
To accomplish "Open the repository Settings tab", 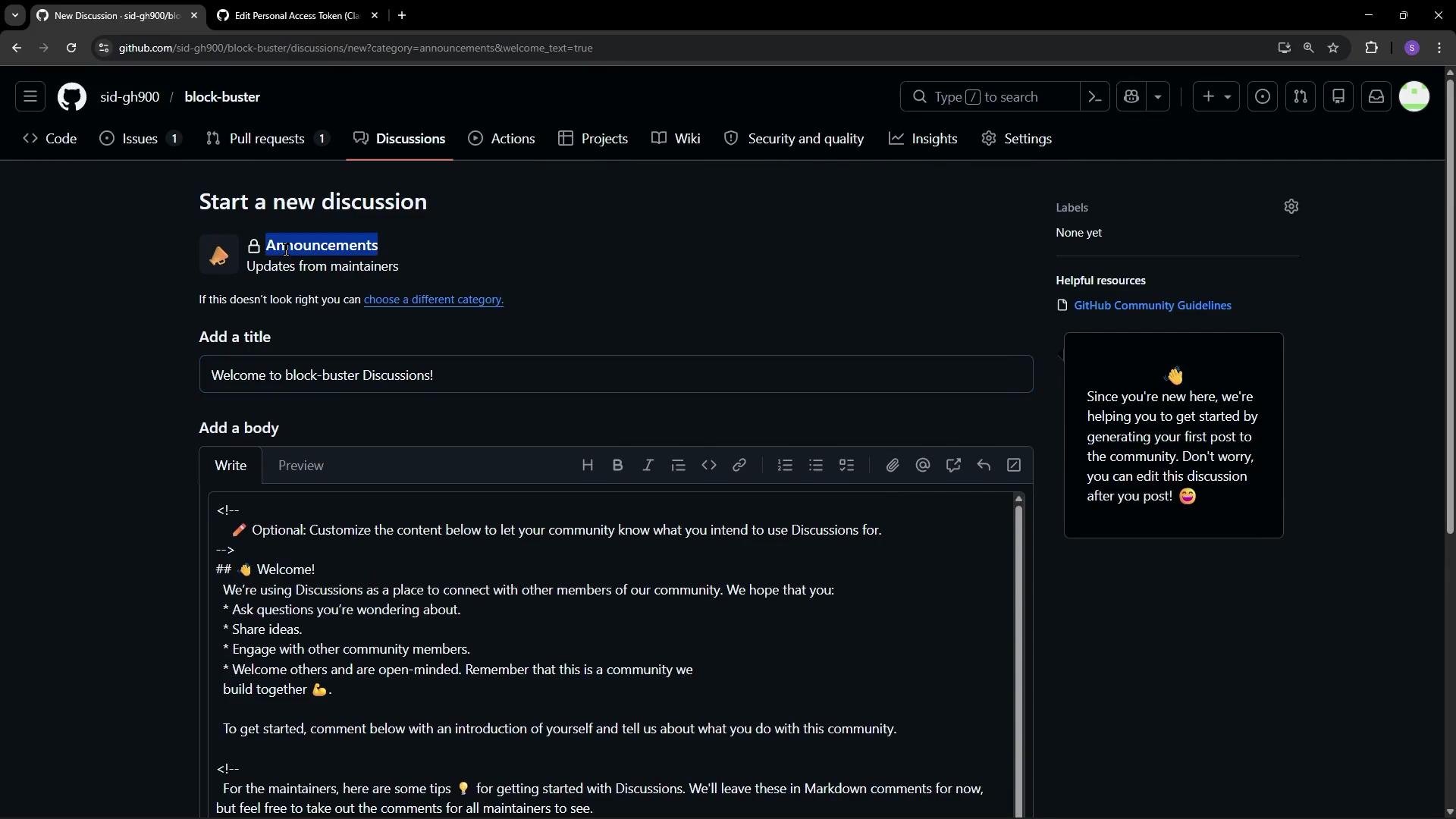I will [1016, 139].
